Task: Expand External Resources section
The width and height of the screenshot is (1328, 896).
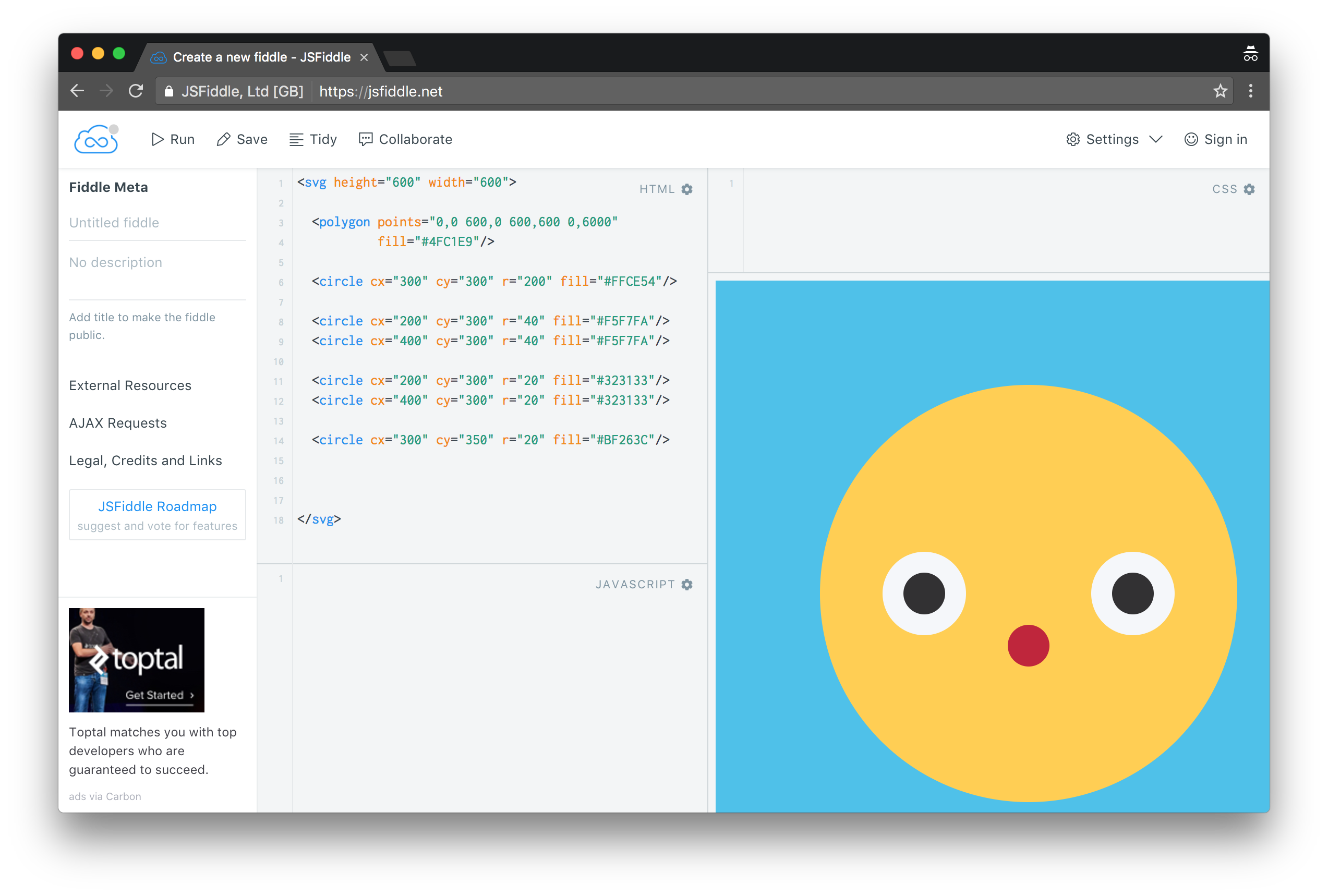Action: pyautogui.click(x=129, y=384)
